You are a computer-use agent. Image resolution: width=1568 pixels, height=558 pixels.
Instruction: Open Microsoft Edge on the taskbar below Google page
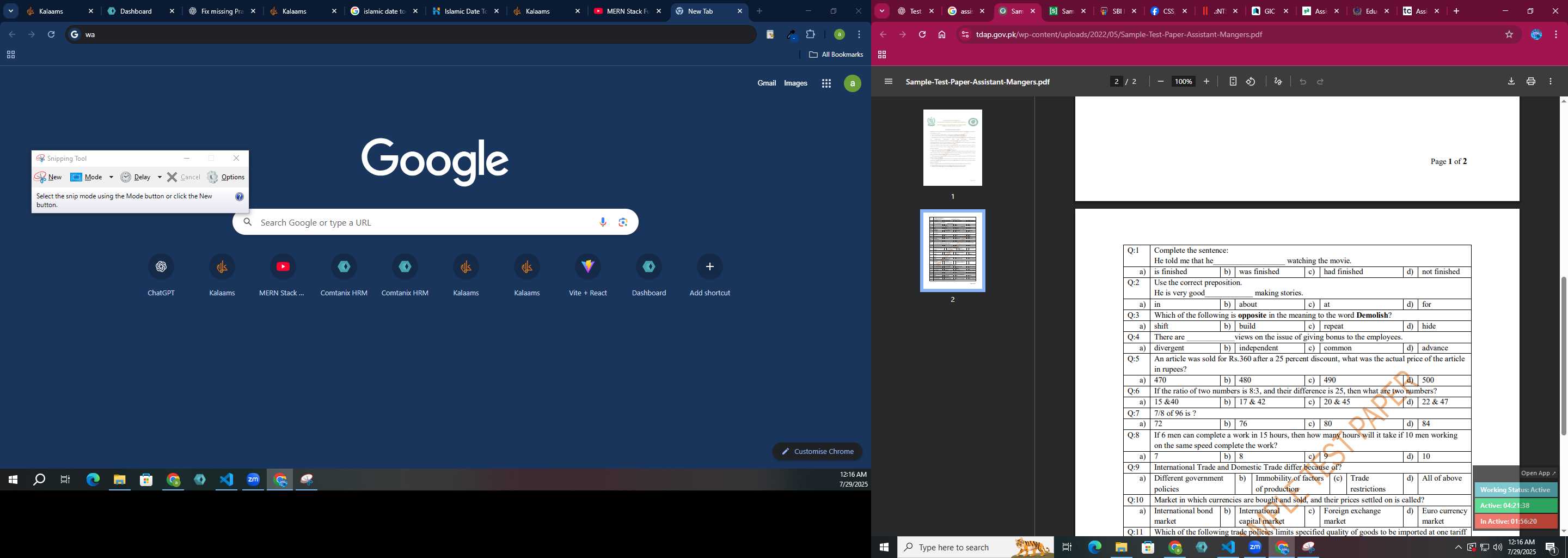pyautogui.click(x=93, y=480)
